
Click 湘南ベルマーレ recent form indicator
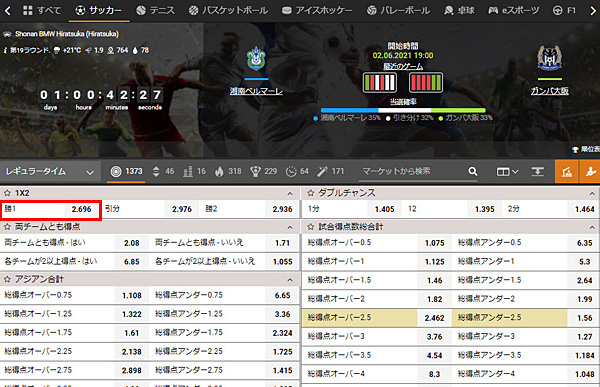click(380, 83)
